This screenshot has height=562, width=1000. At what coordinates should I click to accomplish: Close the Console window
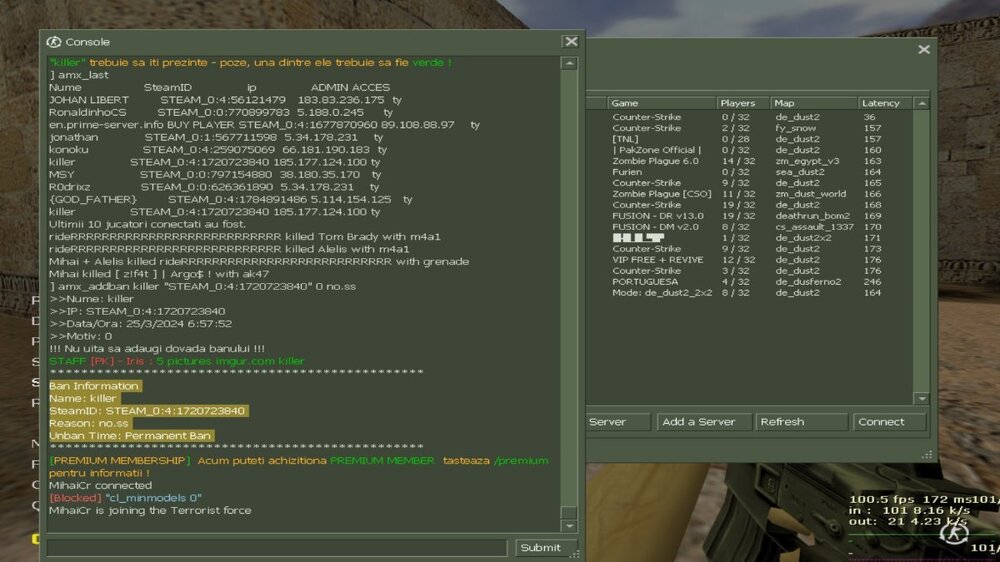click(570, 42)
